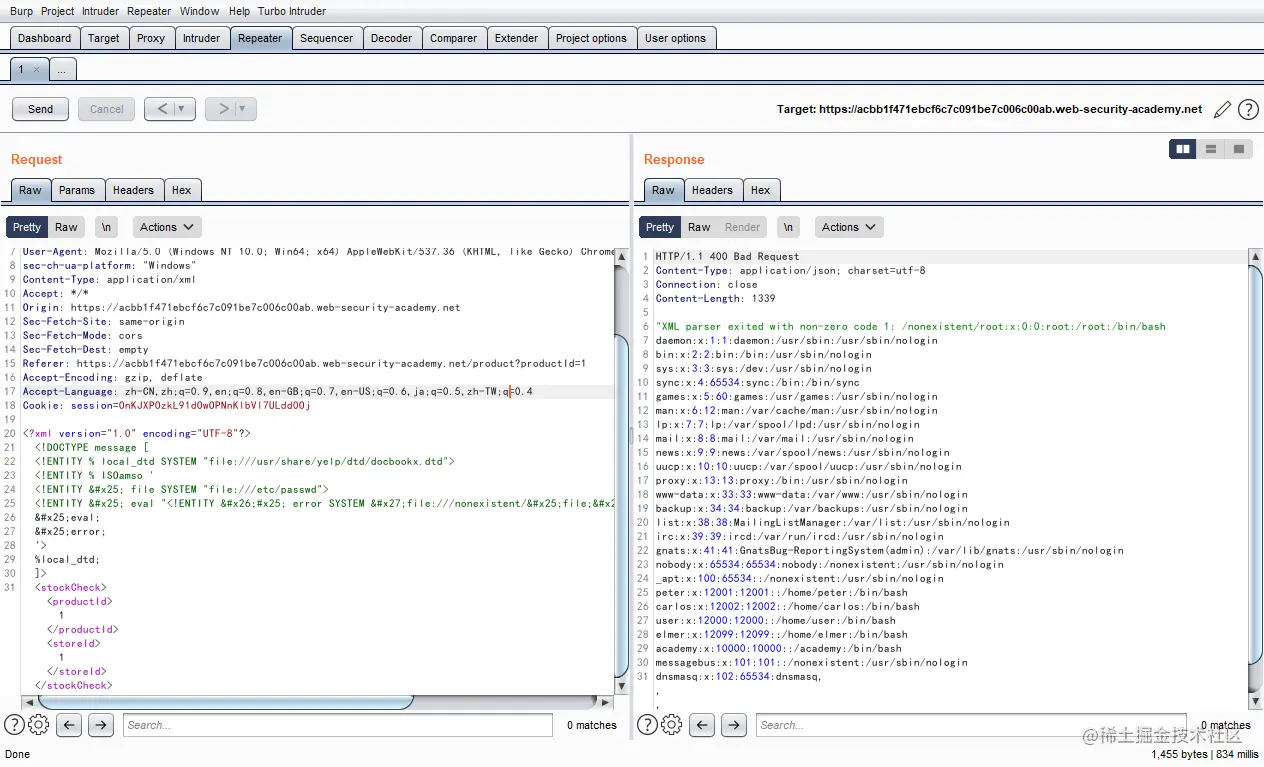Screen dimensions: 1264x767
Task: Select the combined single-pane layout icon
Action: (x=1239, y=149)
